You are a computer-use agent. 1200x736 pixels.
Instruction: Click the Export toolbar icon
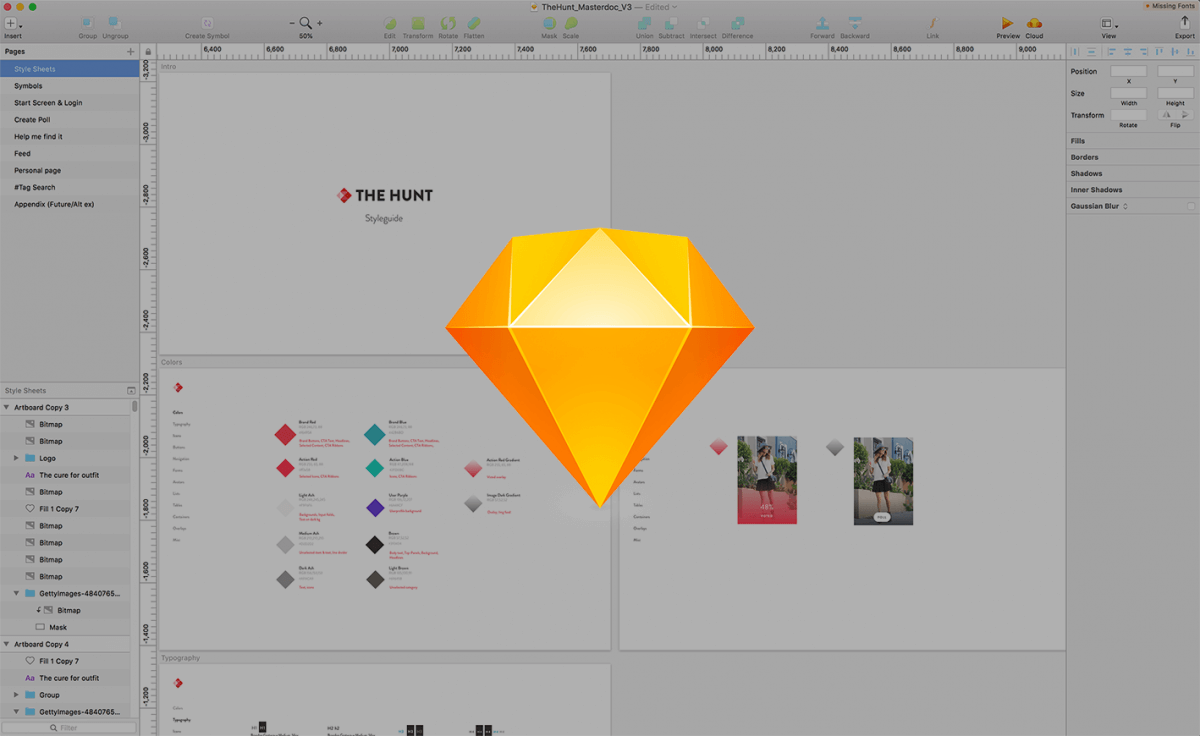click(x=1185, y=22)
